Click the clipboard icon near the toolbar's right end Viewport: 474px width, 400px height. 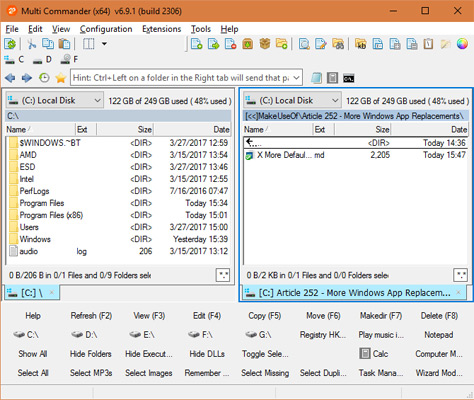pyautogui.click(x=429, y=44)
